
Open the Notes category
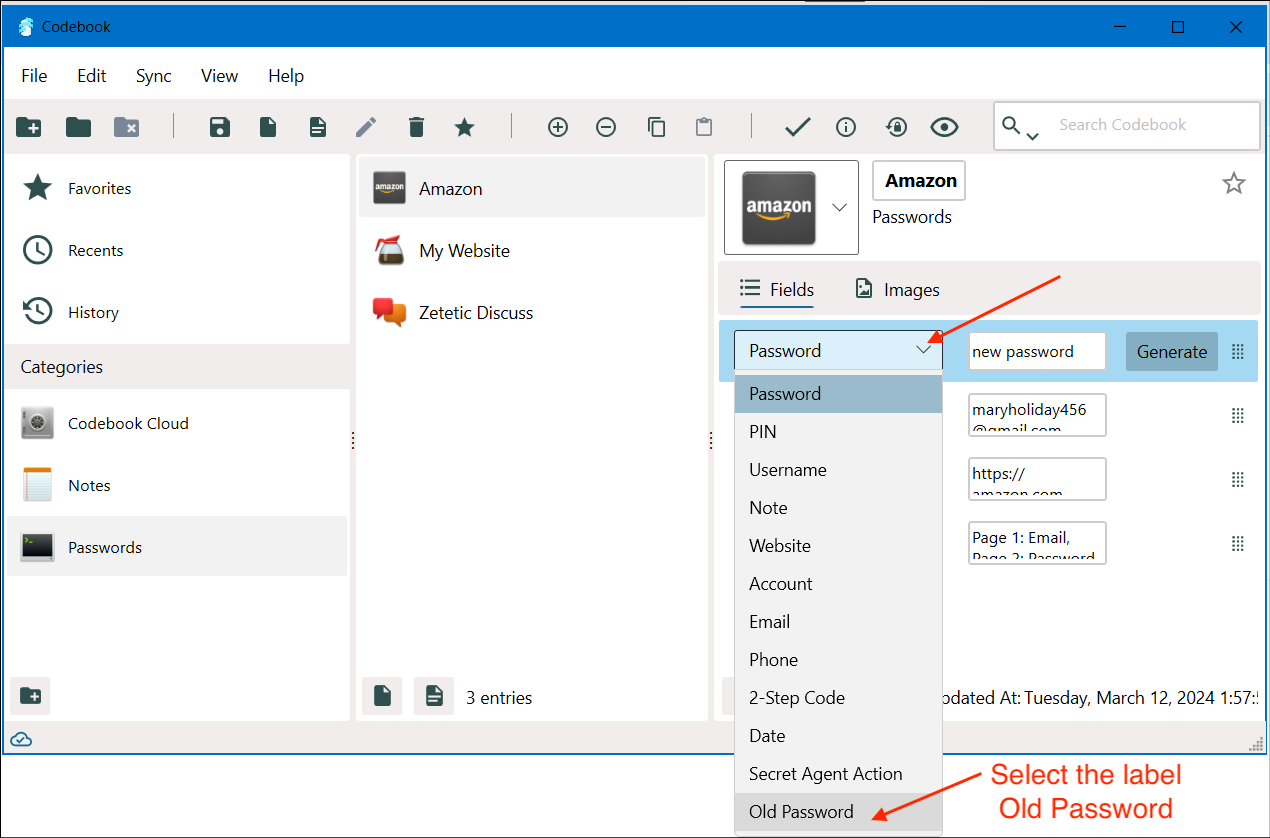[x=178, y=485]
